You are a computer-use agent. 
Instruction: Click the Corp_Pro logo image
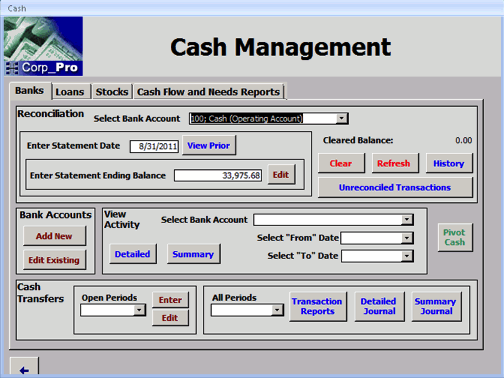coord(43,46)
